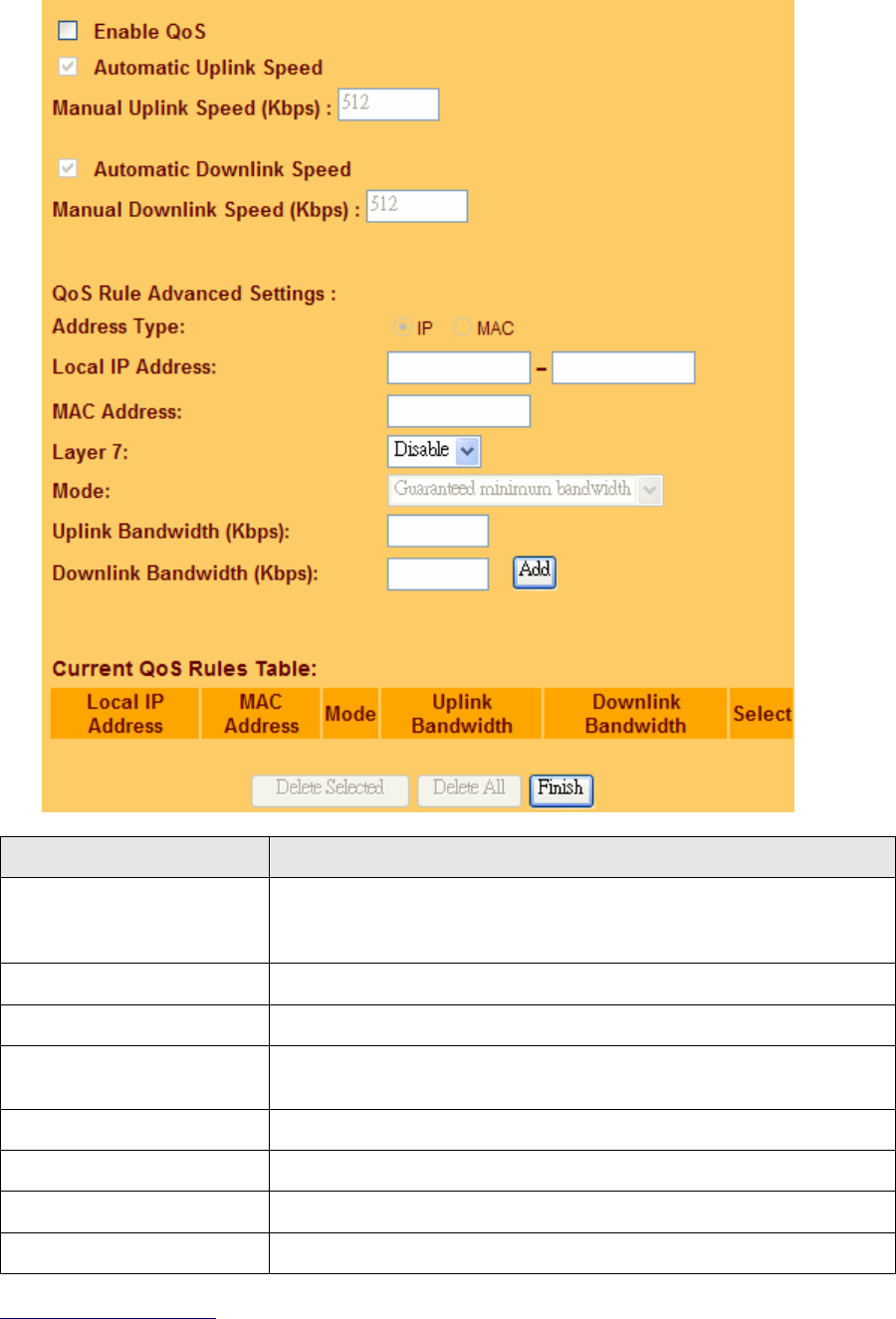
Task: Select MAC address type radio button
Action: pyautogui.click(x=463, y=328)
